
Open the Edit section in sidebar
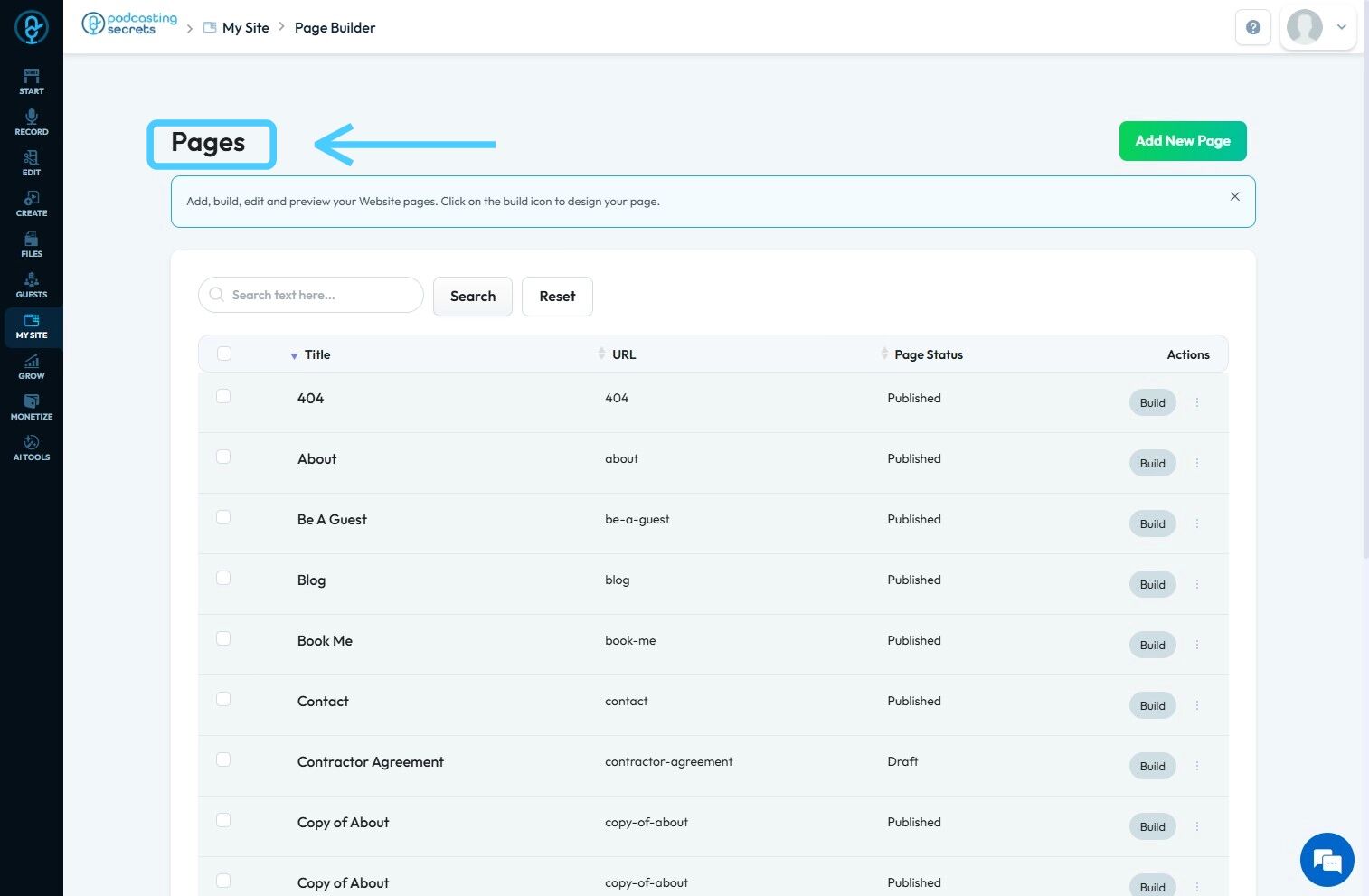click(32, 163)
